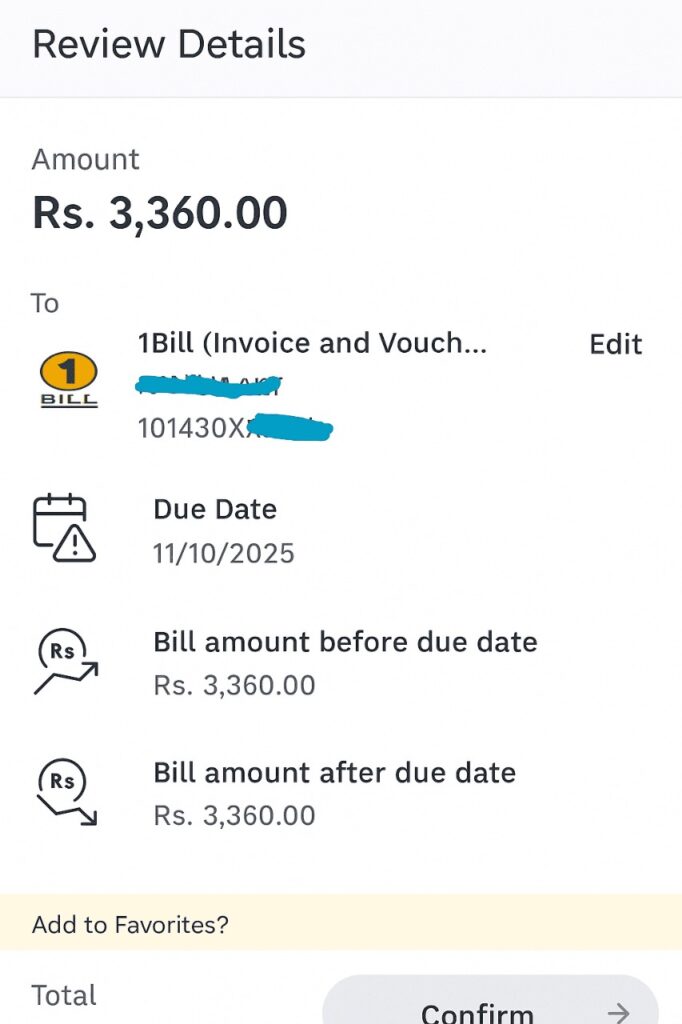Tap the large Rs. 3,360.00 amount
The image size is (682, 1024).
[x=160, y=213]
